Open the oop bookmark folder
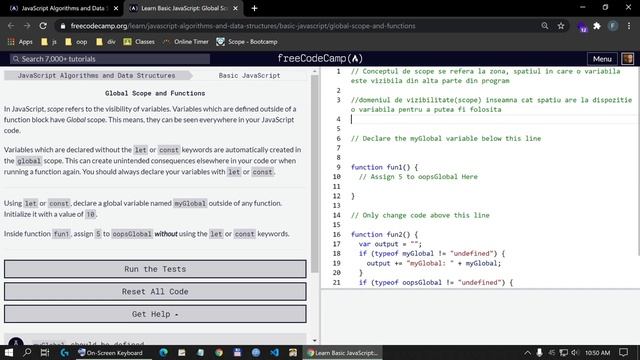The image size is (640, 360). click(76, 42)
